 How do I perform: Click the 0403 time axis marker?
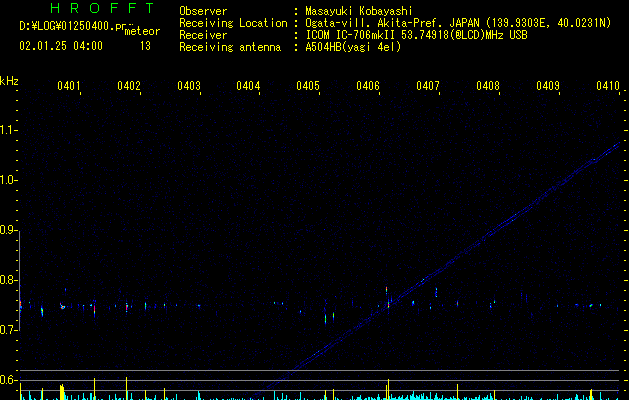point(189,85)
